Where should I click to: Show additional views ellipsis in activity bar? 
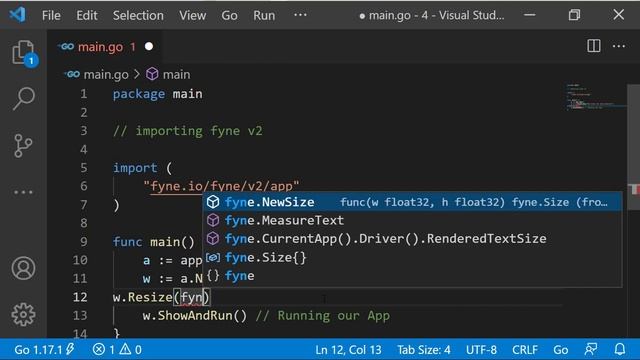click(x=23, y=192)
